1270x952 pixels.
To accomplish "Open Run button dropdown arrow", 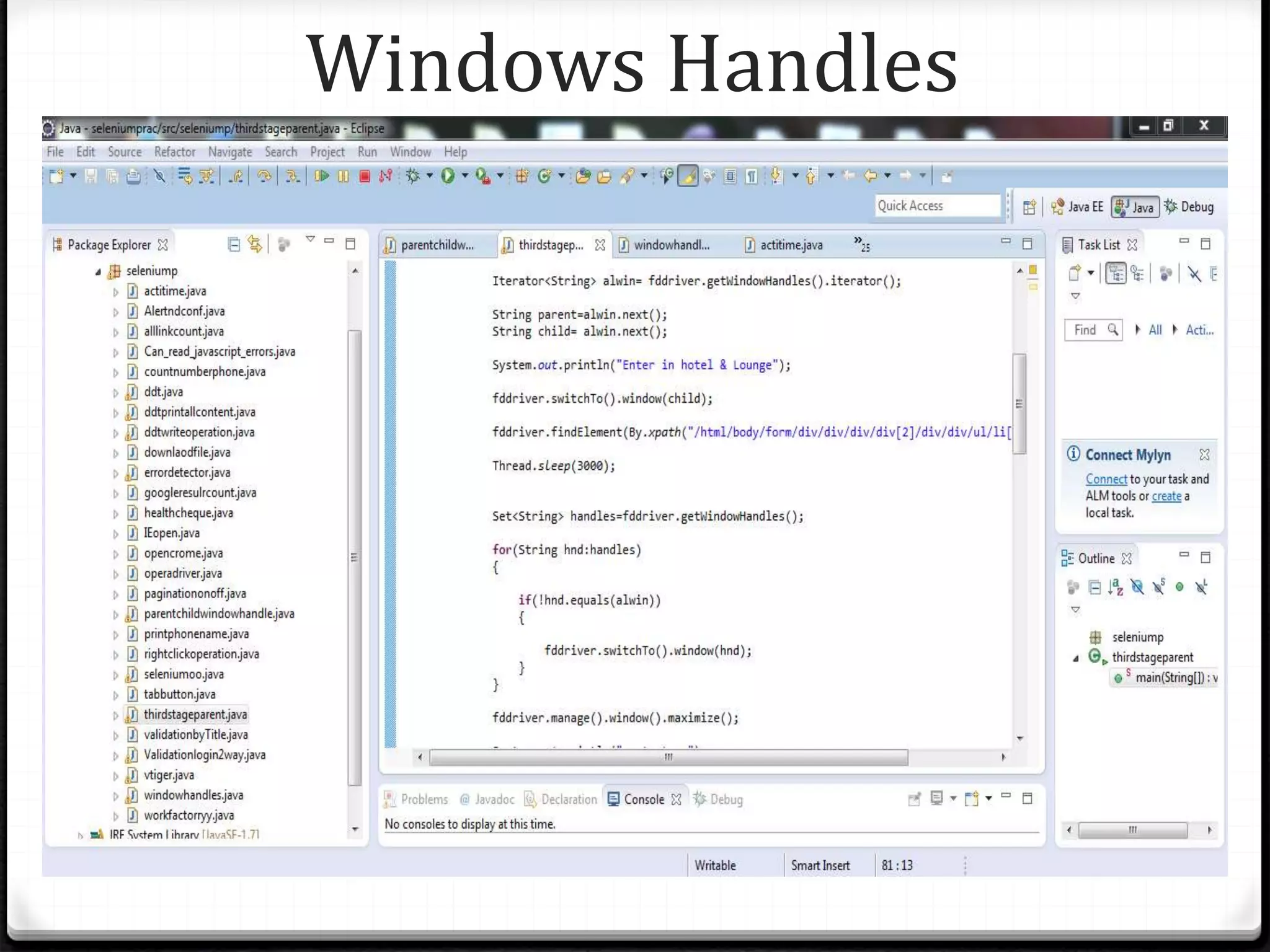I will 464,176.
